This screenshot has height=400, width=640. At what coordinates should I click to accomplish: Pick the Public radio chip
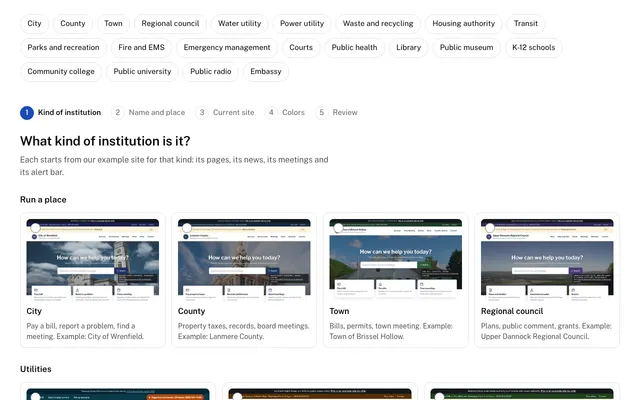(x=211, y=72)
